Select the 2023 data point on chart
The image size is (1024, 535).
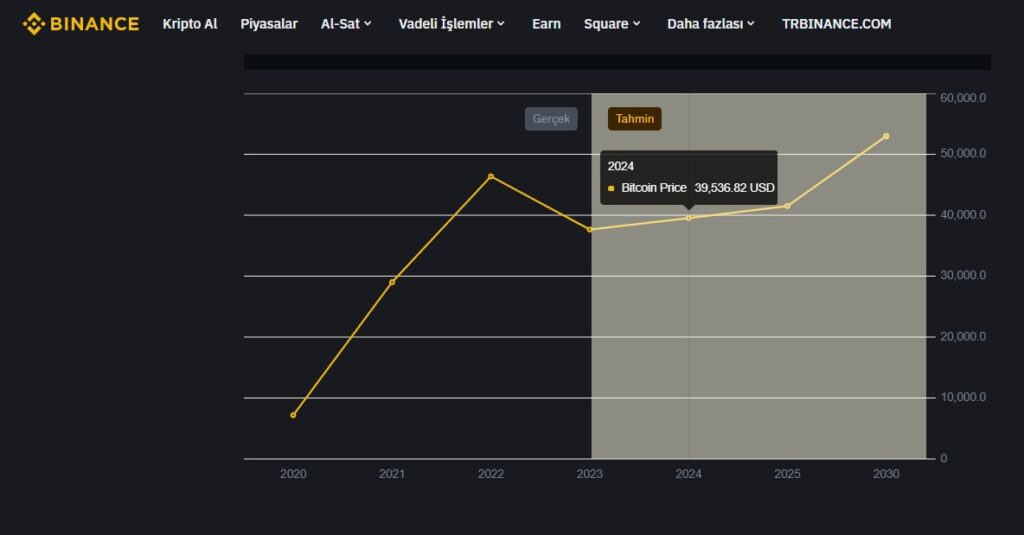(x=590, y=230)
